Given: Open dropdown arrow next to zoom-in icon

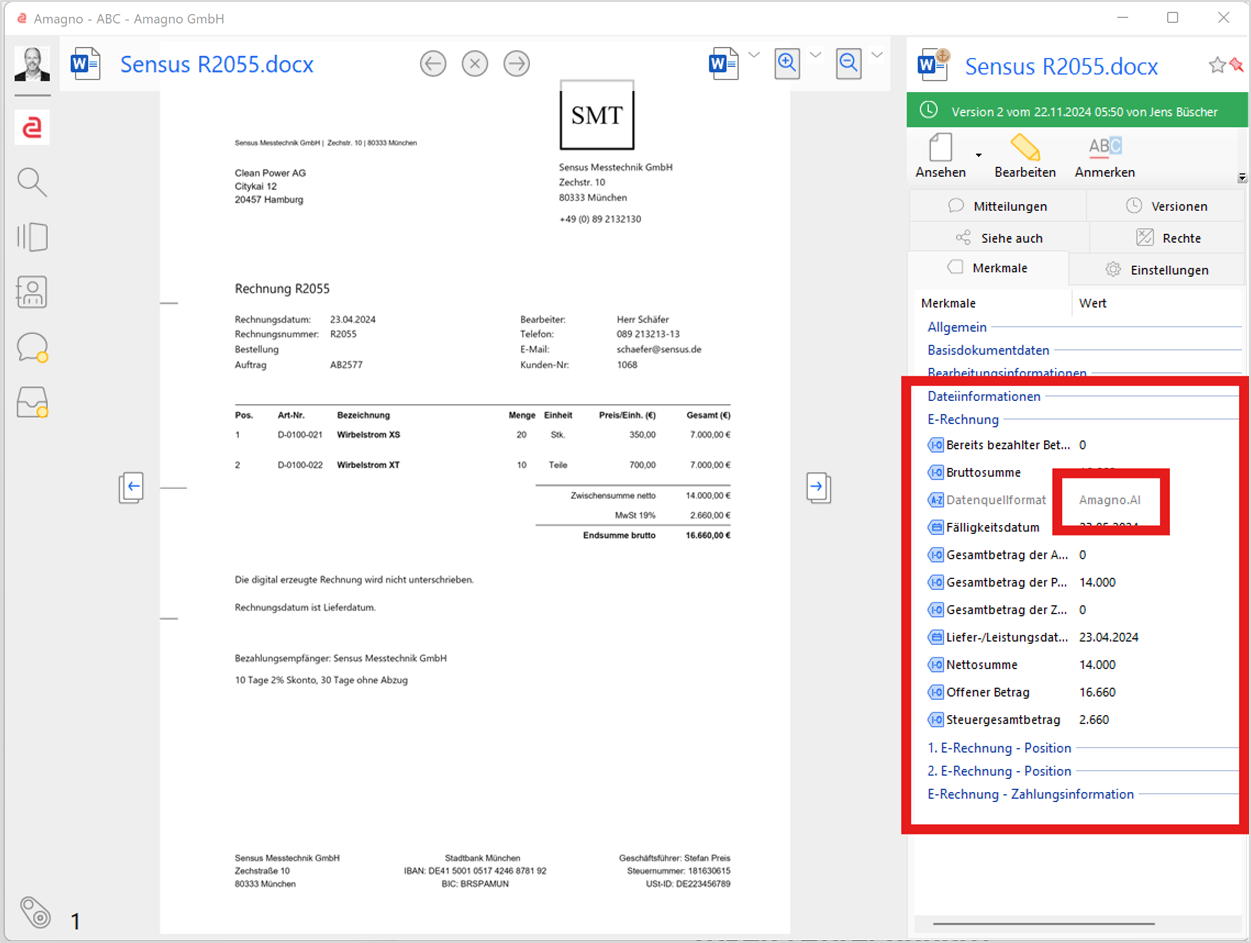Looking at the screenshot, I should [x=815, y=54].
